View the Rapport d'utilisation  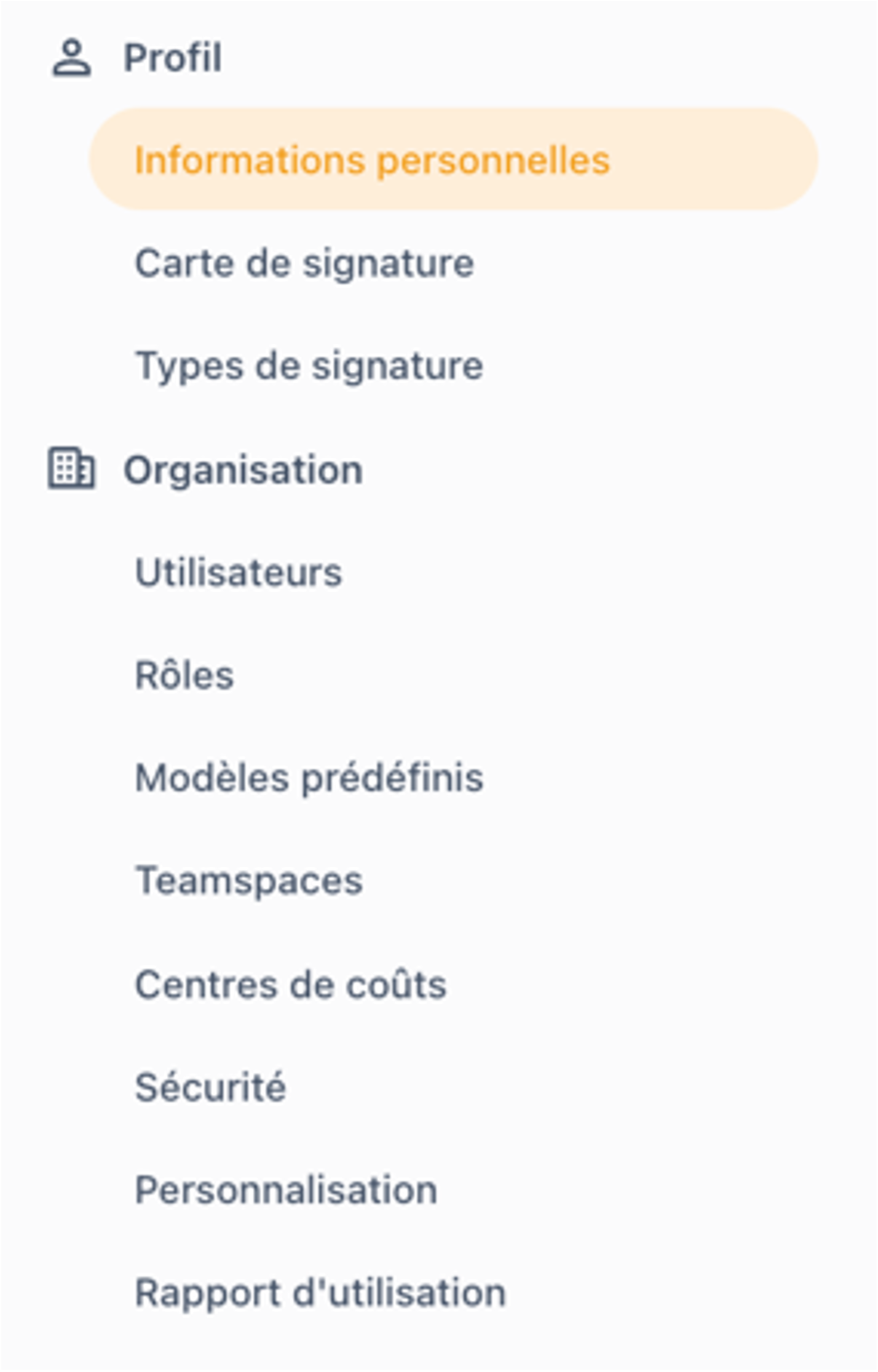pyautogui.click(x=319, y=1292)
